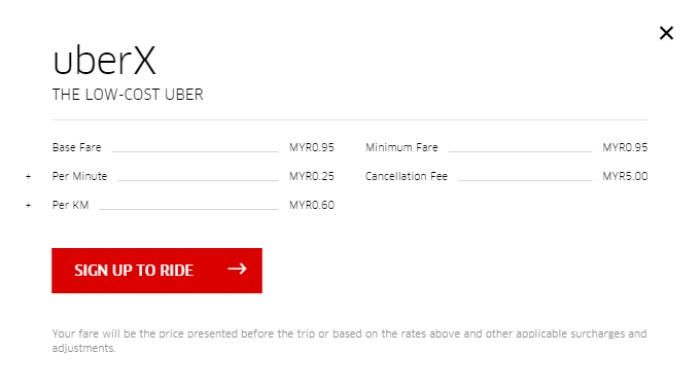Click the horizontal divider under subtitle
Screen dimensions: 700x388
pyautogui.click(x=350, y=120)
